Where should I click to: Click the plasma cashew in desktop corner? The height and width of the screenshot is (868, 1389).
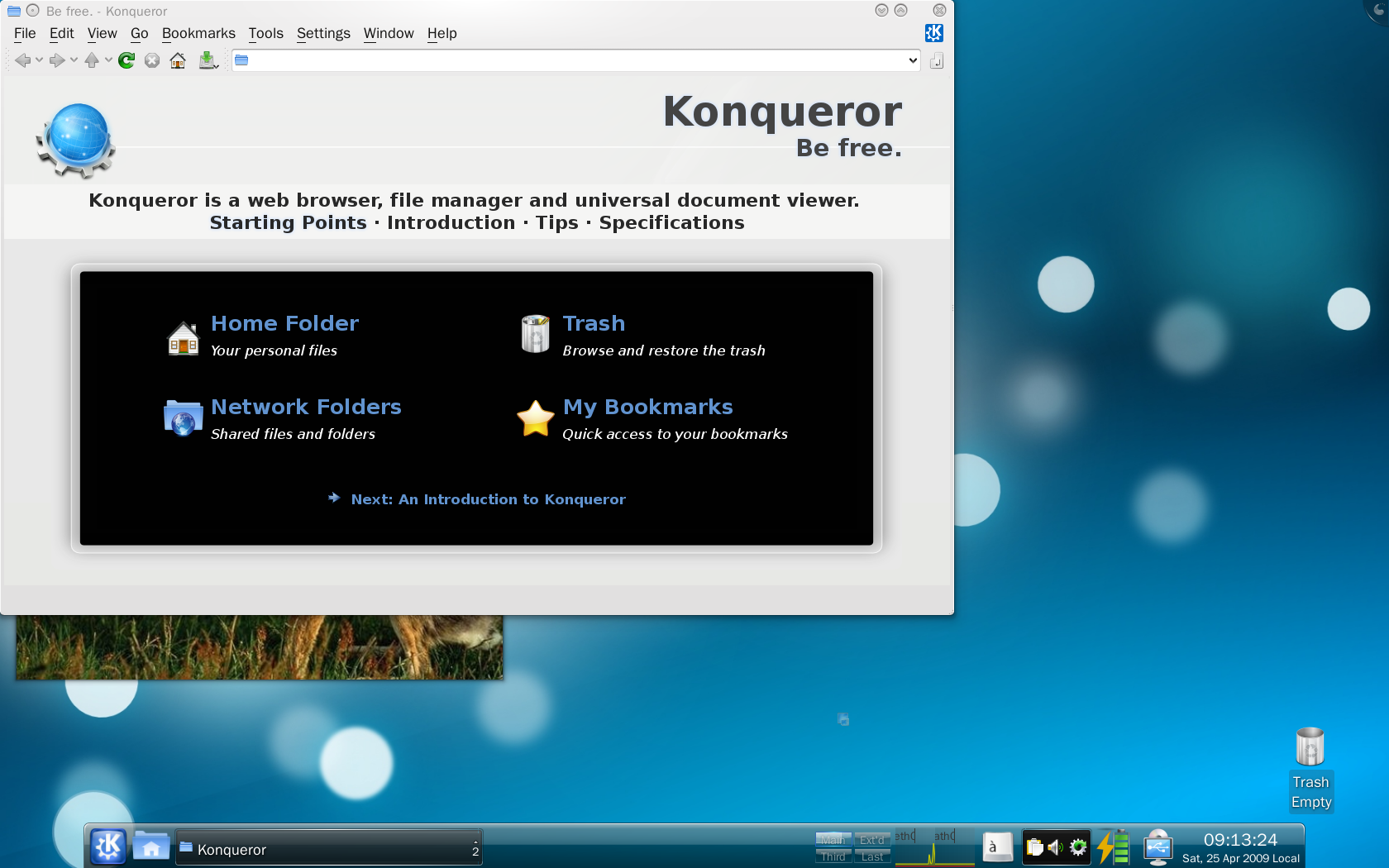click(1377, 11)
